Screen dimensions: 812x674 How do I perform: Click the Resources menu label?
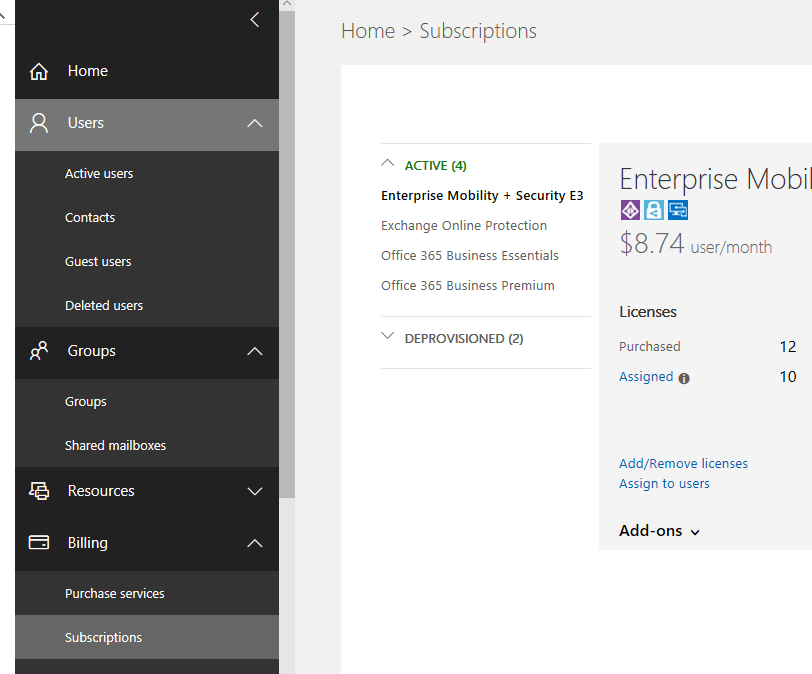tap(101, 491)
